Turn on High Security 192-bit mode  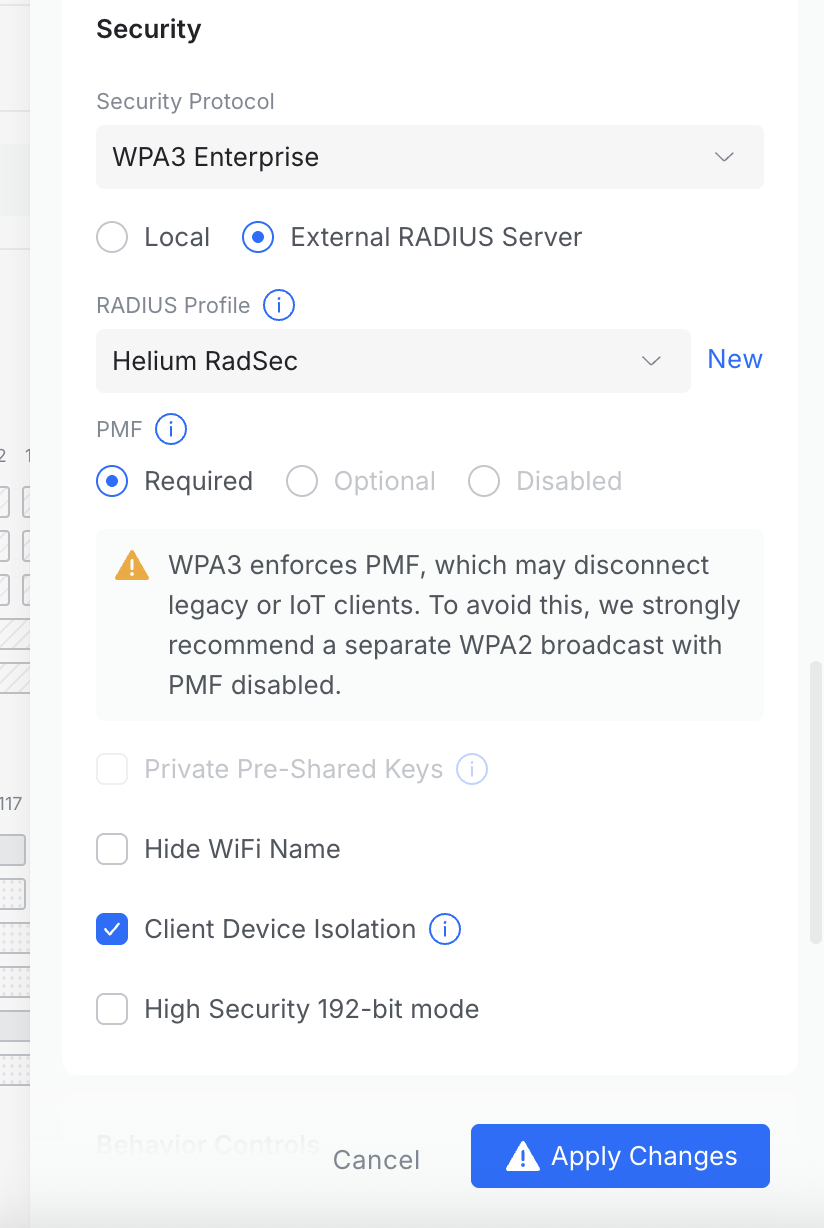pos(112,1009)
